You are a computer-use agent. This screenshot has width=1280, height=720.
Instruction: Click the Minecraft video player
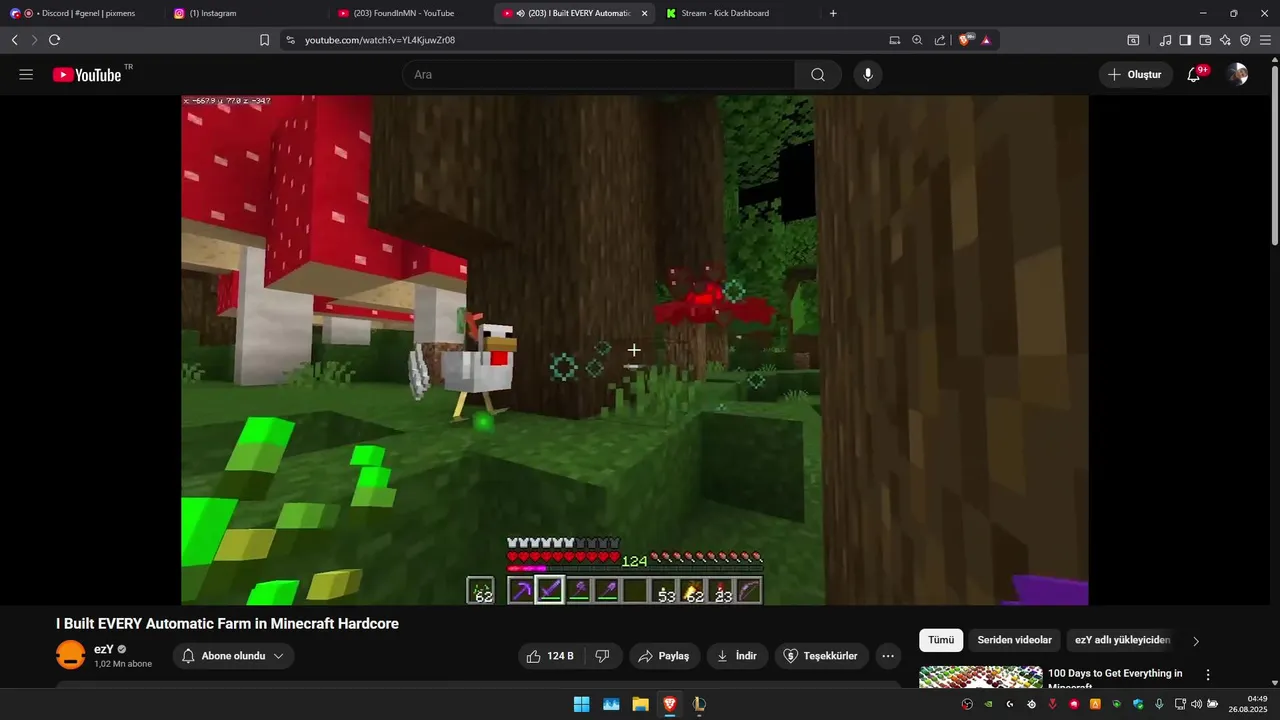pyautogui.click(x=634, y=350)
